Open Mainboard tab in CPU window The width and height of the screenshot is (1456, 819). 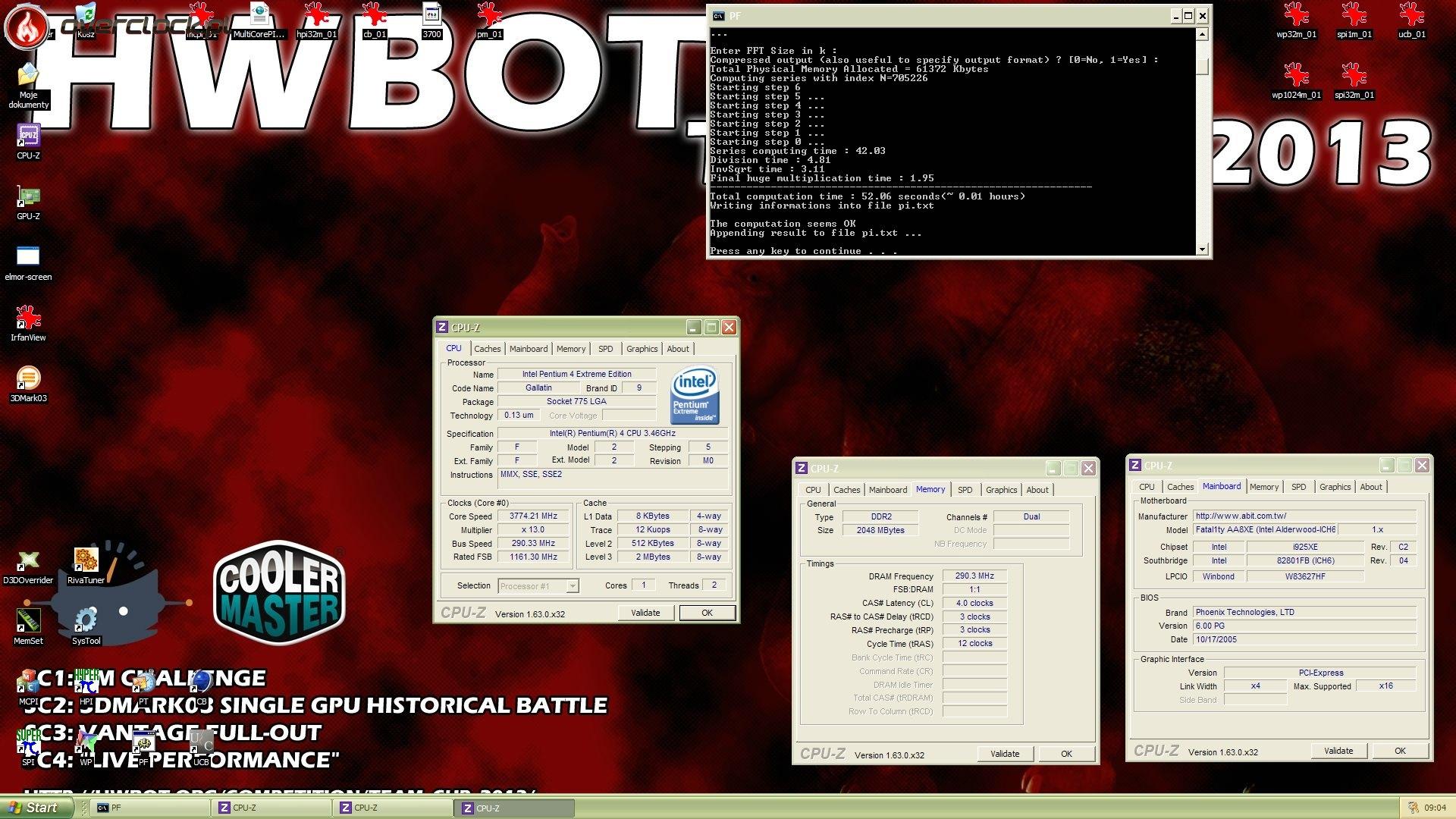(529, 349)
